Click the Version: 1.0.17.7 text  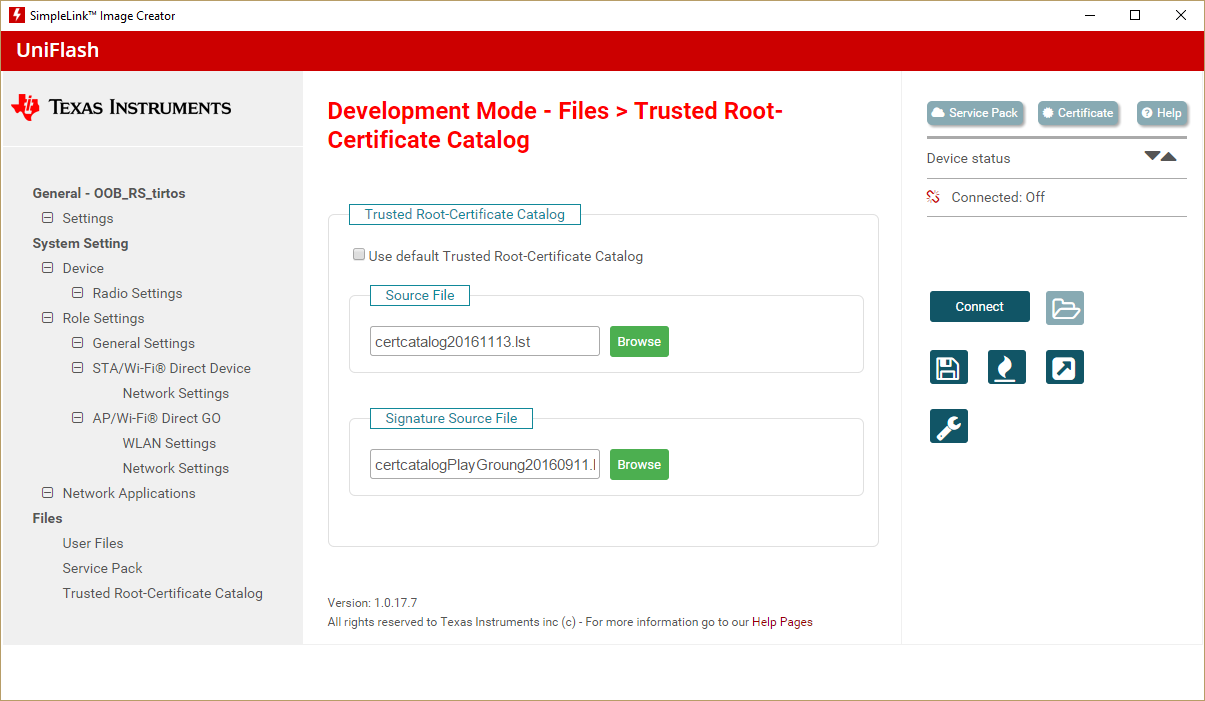(x=372, y=603)
